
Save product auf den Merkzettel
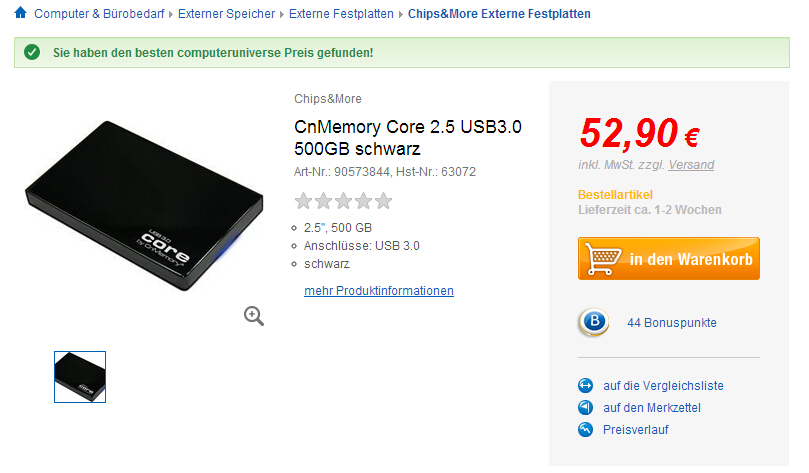pos(651,407)
